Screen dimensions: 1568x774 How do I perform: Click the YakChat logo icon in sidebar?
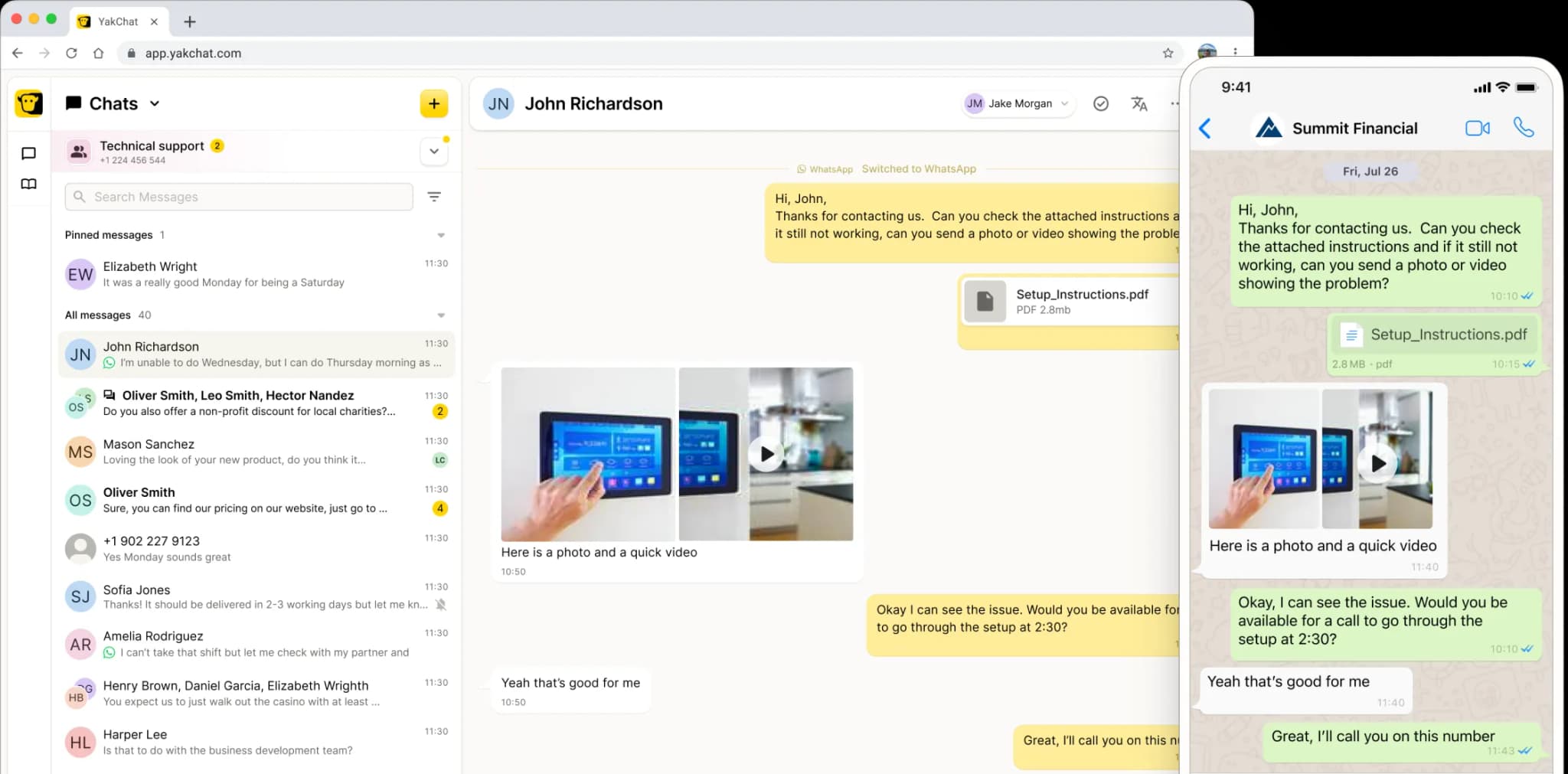coord(29,103)
